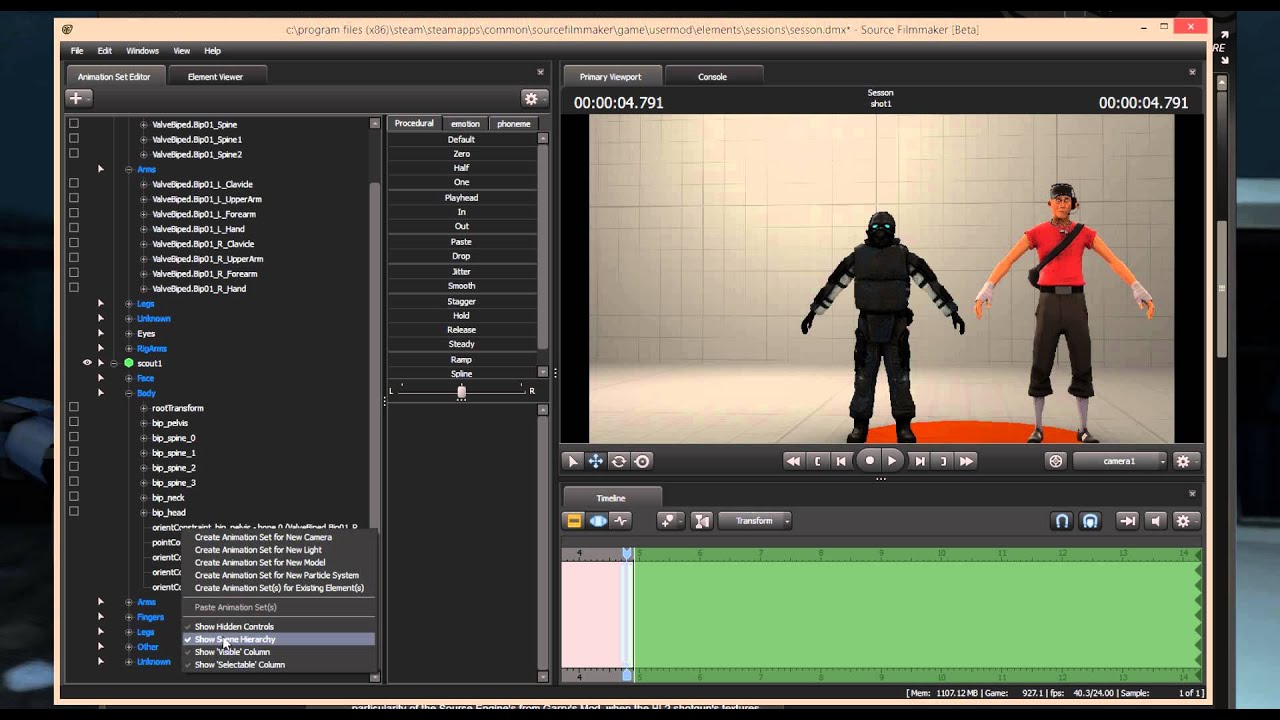
Task: Click the timeline playhead marker
Action: [627, 553]
